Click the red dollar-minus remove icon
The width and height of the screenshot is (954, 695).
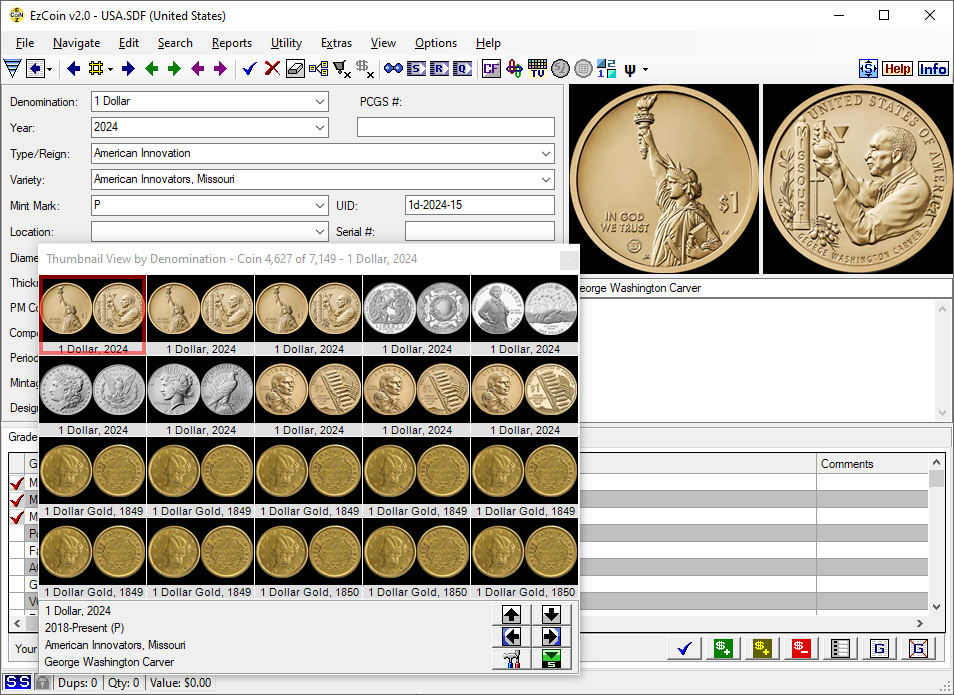coord(801,648)
